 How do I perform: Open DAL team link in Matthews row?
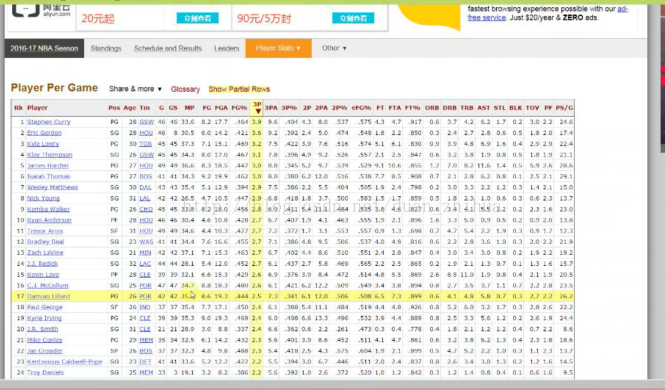[x=145, y=187]
